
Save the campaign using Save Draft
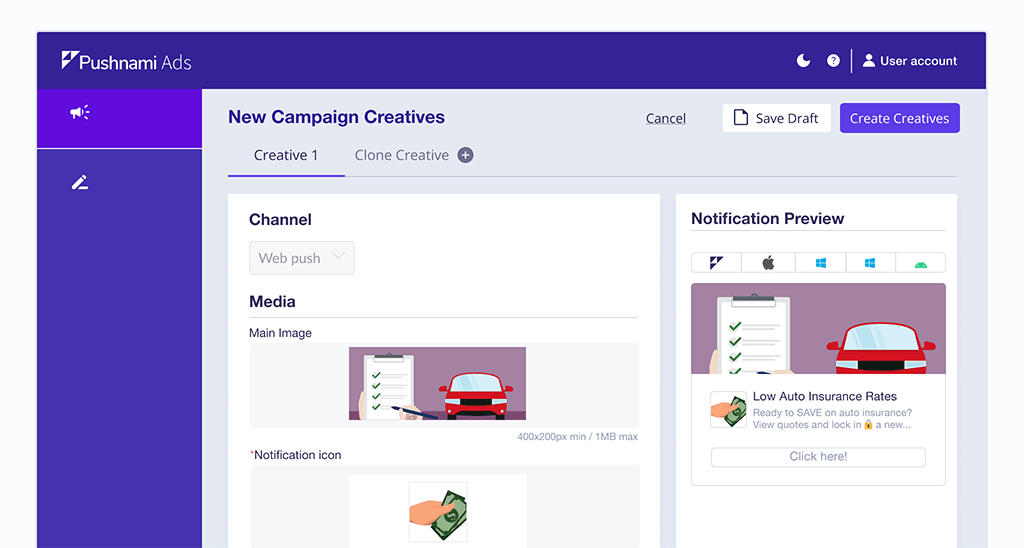(776, 118)
